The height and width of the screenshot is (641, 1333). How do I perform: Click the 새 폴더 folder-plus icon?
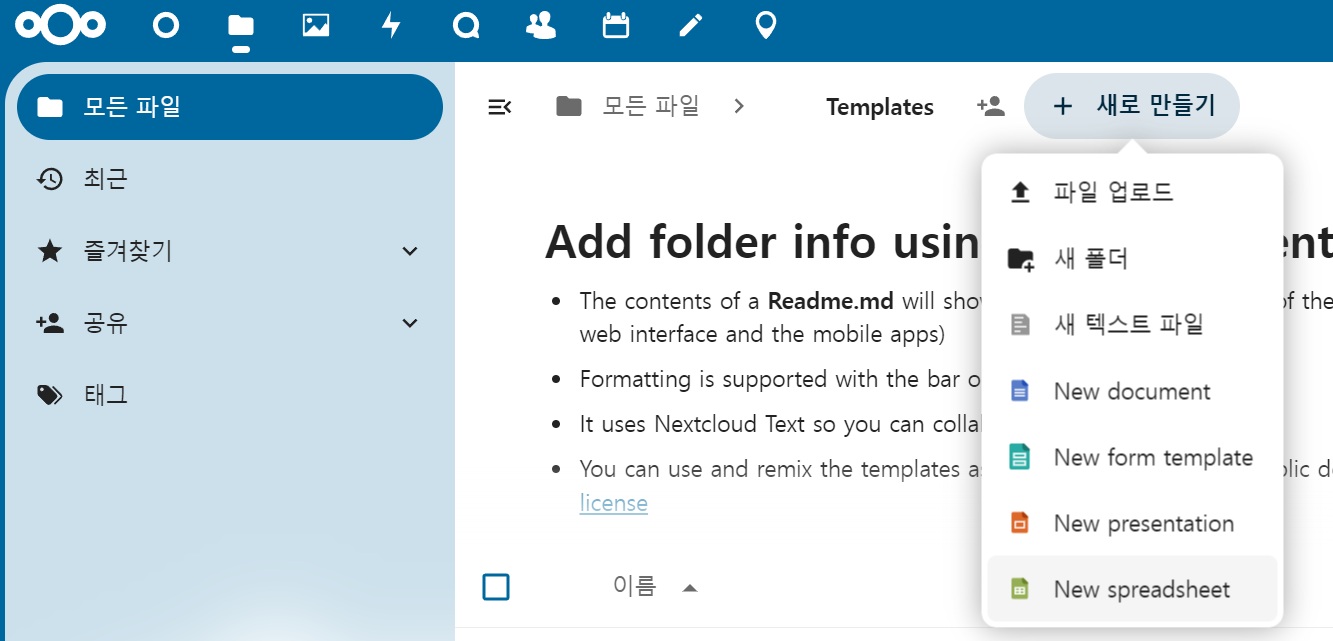(1020, 259)
